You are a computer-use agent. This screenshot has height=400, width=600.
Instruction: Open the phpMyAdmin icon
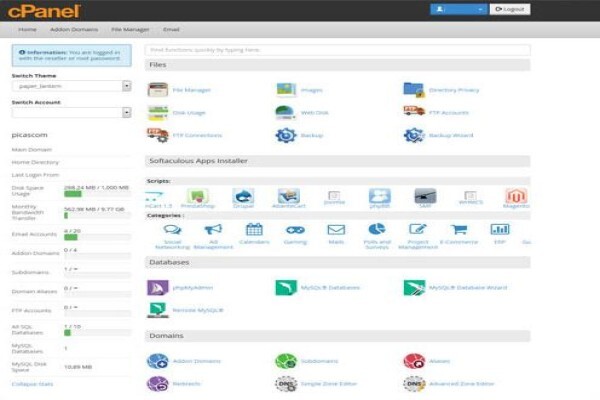coord(158,287)
